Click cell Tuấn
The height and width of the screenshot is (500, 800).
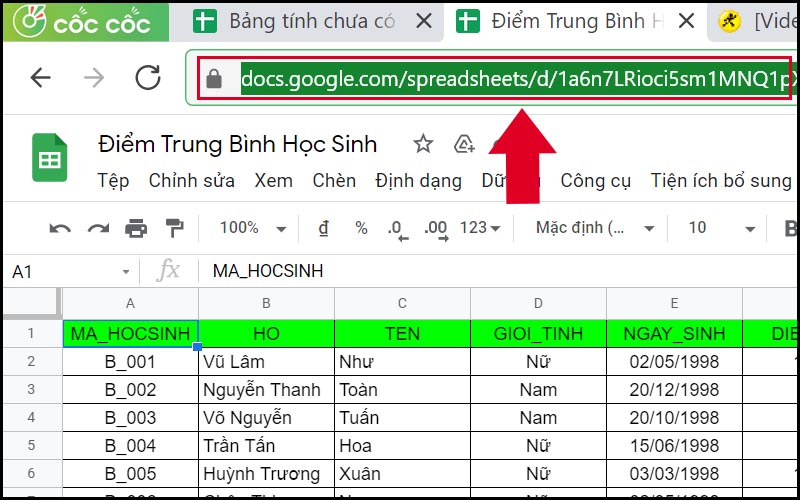(402, 418)
